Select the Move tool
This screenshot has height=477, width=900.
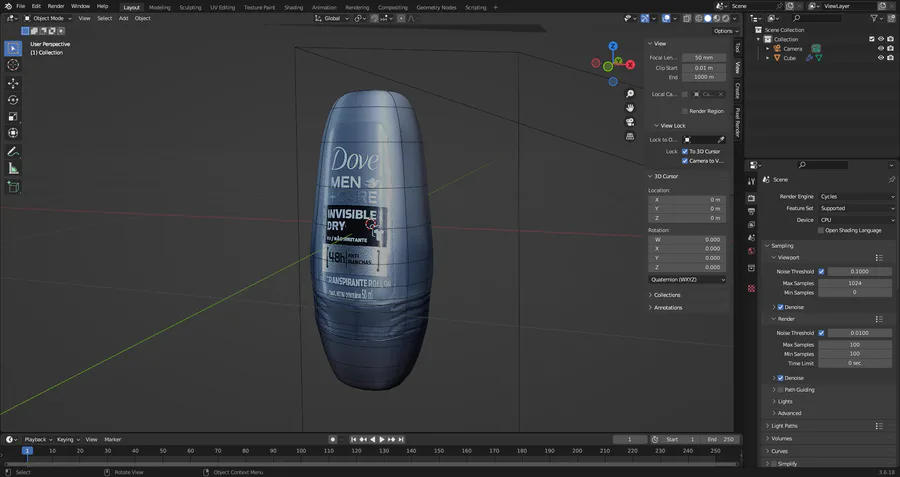tap(13, 83)
